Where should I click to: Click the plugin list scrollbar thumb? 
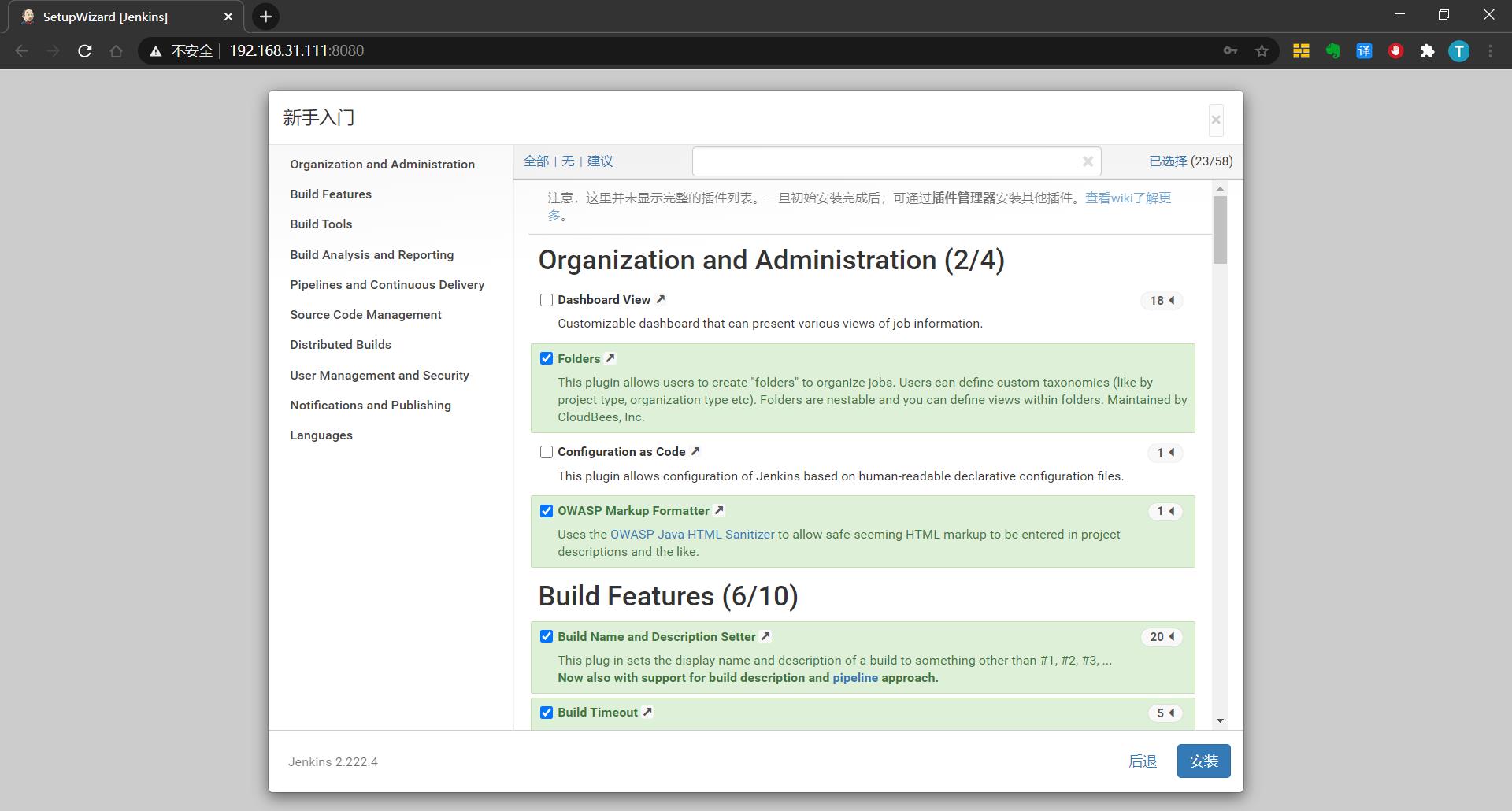(x=1221, y=229)
